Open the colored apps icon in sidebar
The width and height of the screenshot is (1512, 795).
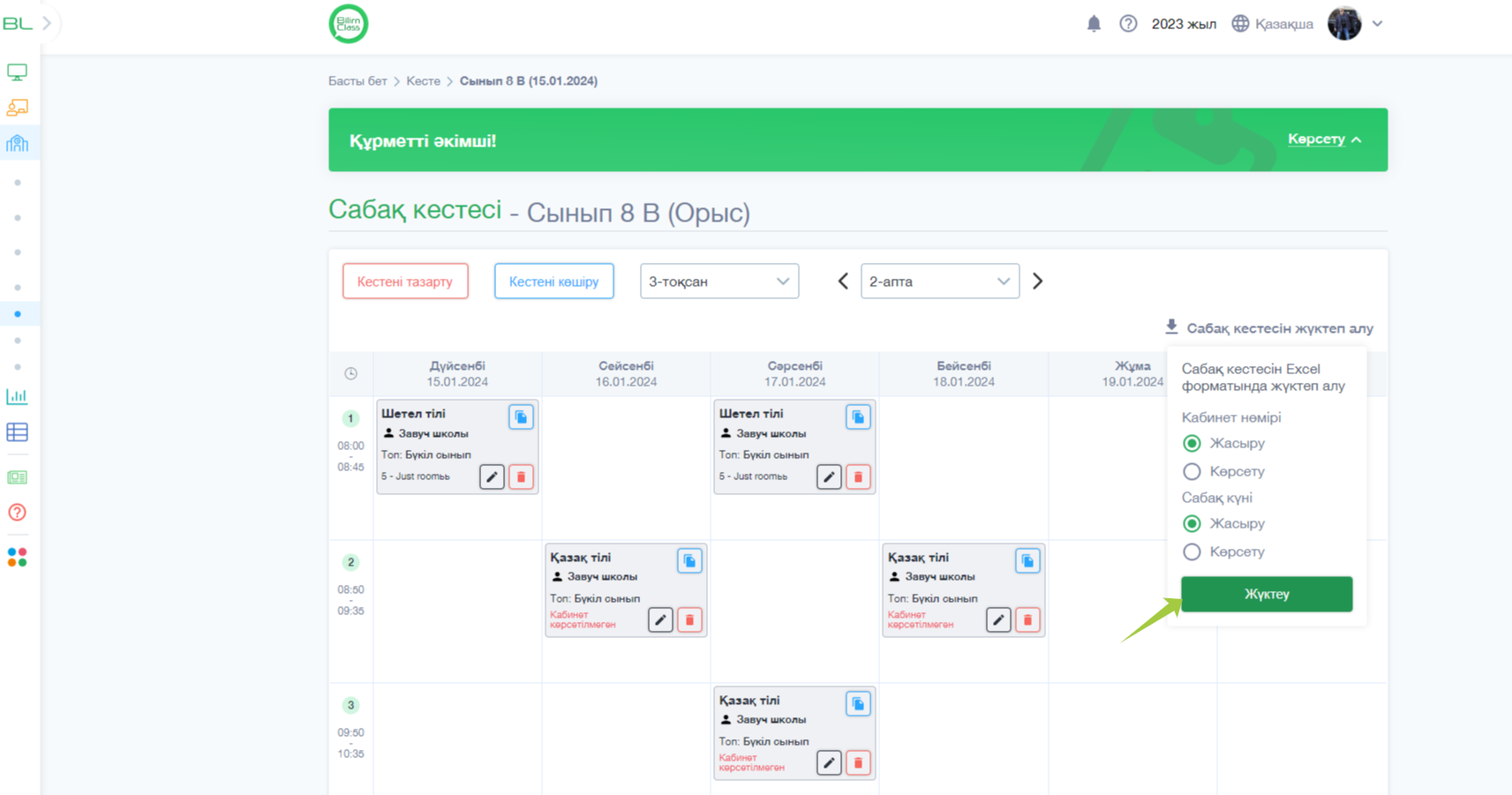coord(17,558)
